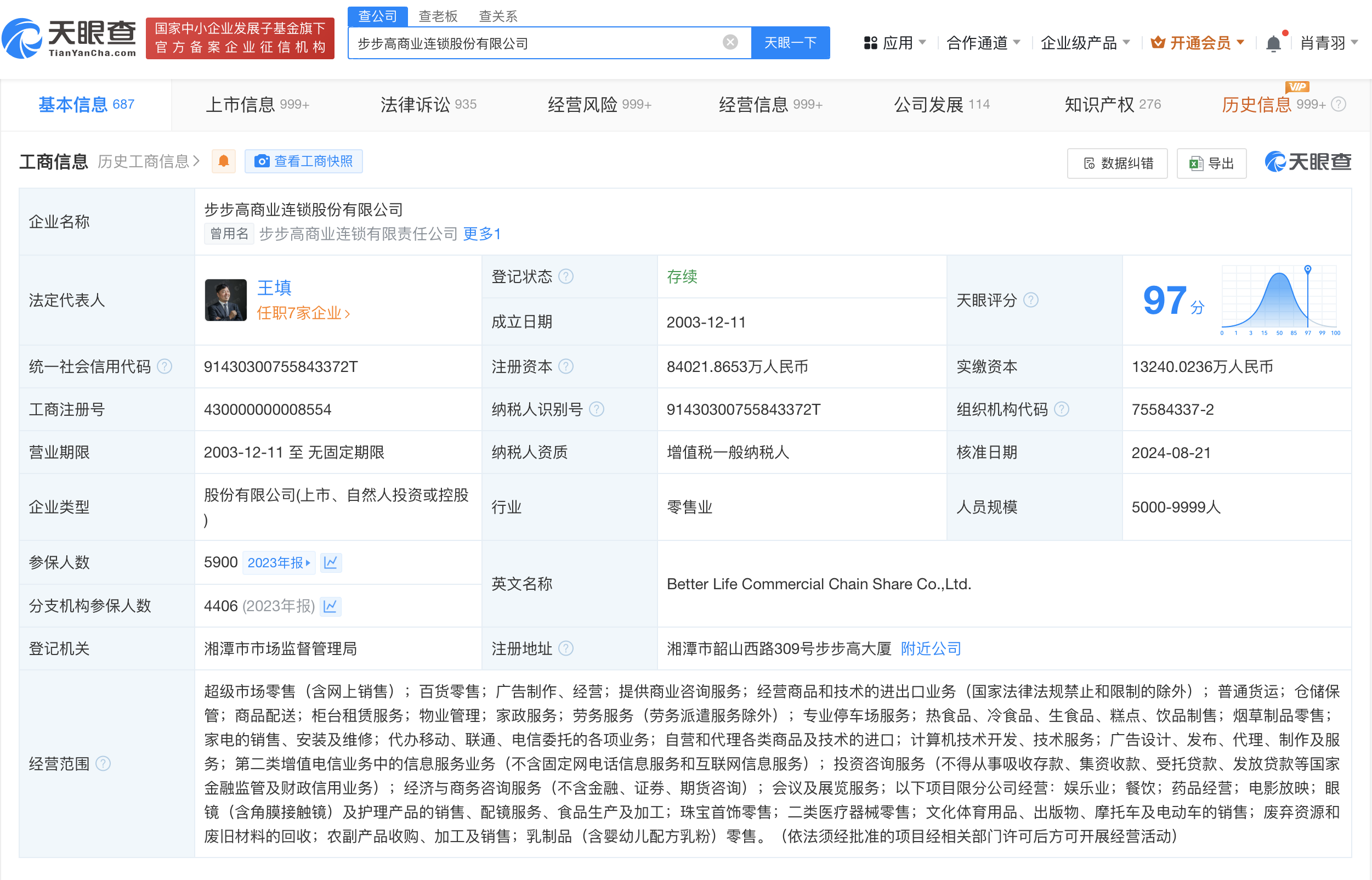Click the 天眼一下 search button
Screen dimensions: 1372x880
[790, 43]
